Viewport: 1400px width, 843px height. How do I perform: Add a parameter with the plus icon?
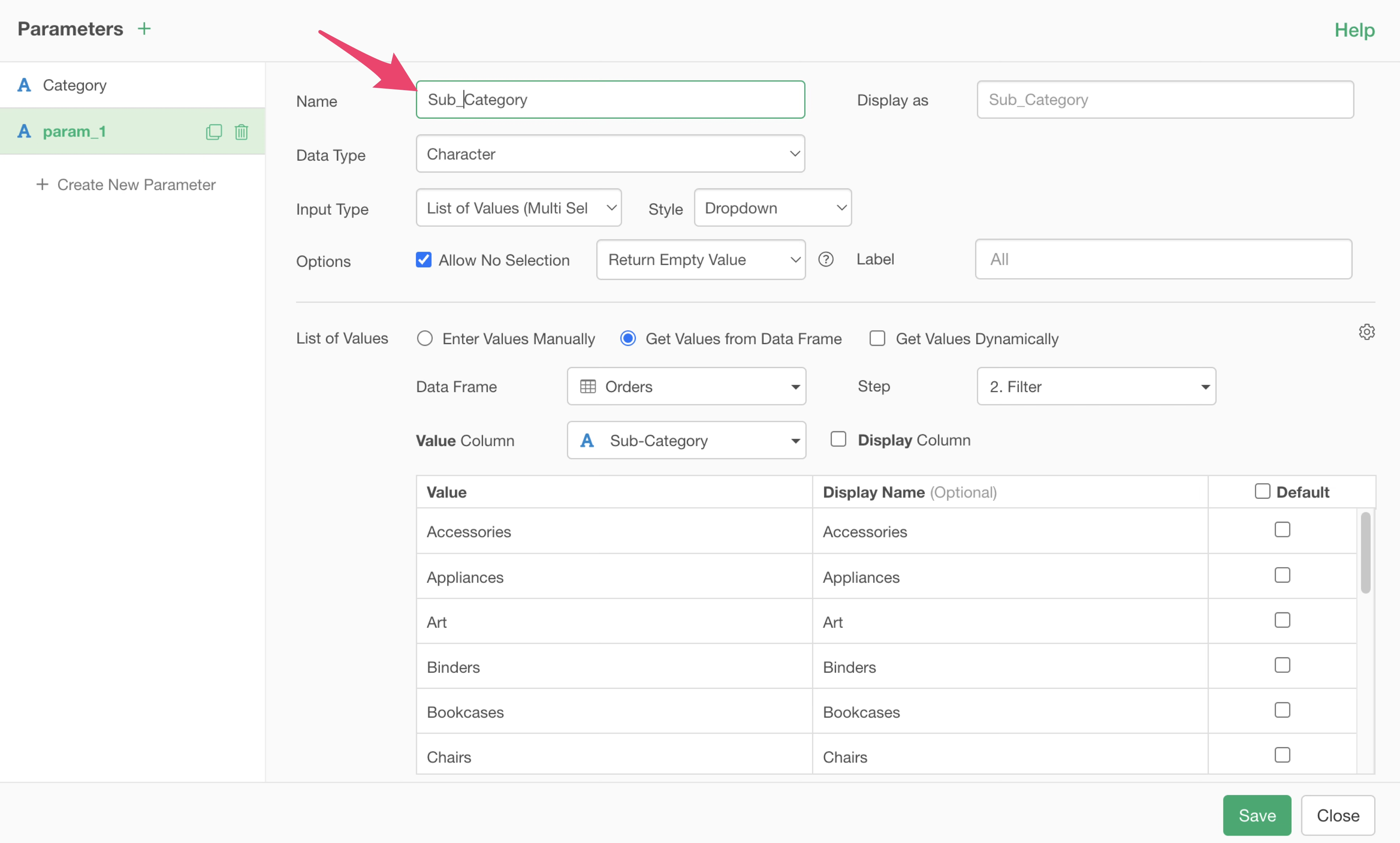coord(144,28)
